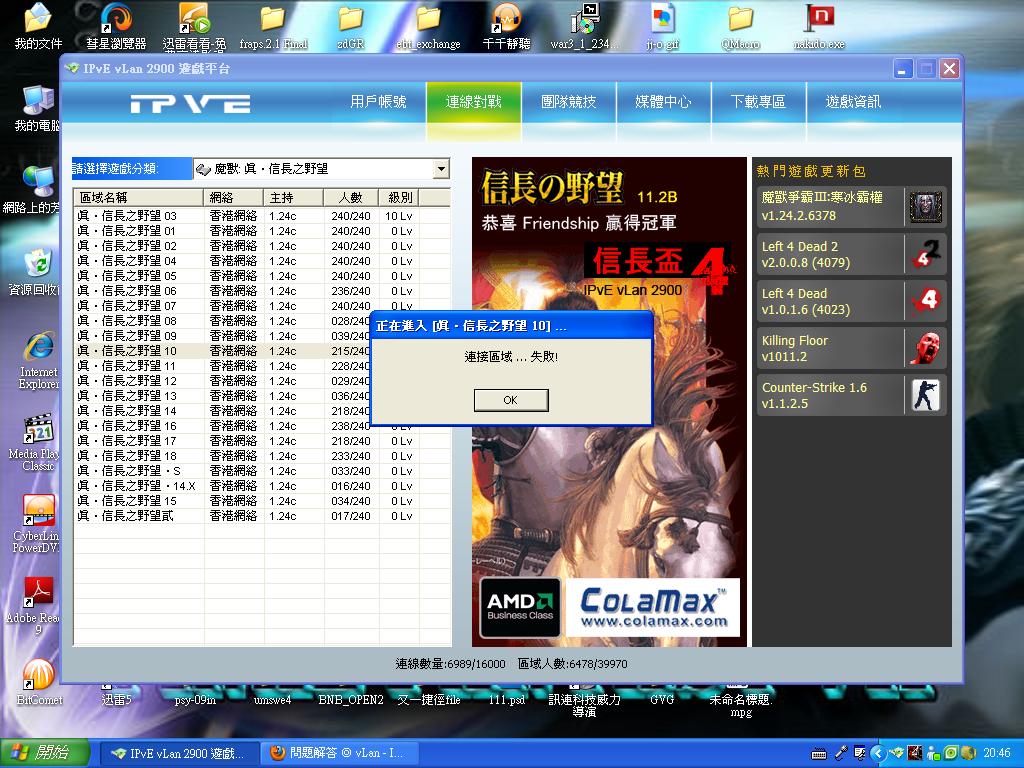The image size is (1024, 768).
Task: Click the Left 4 Dead 2 update icon
Action: click(x=925, y=254)
